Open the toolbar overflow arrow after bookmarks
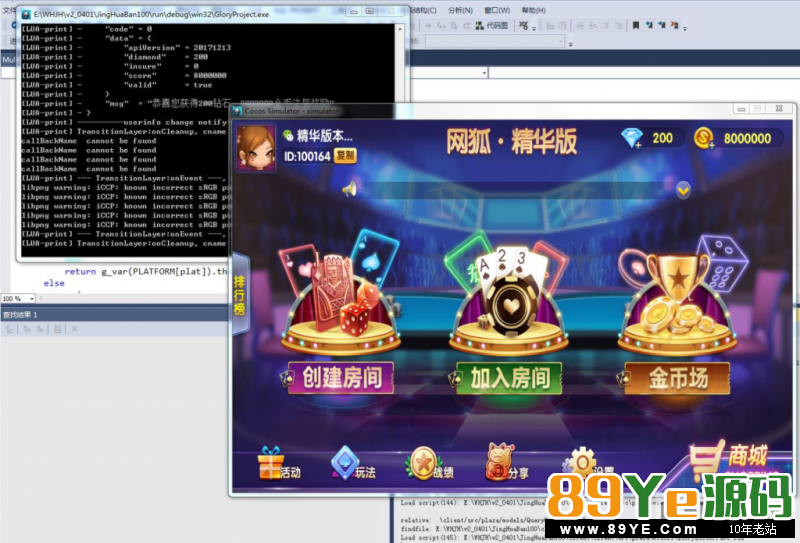Viewport: 800px width, 543px height. pos(685,28)
